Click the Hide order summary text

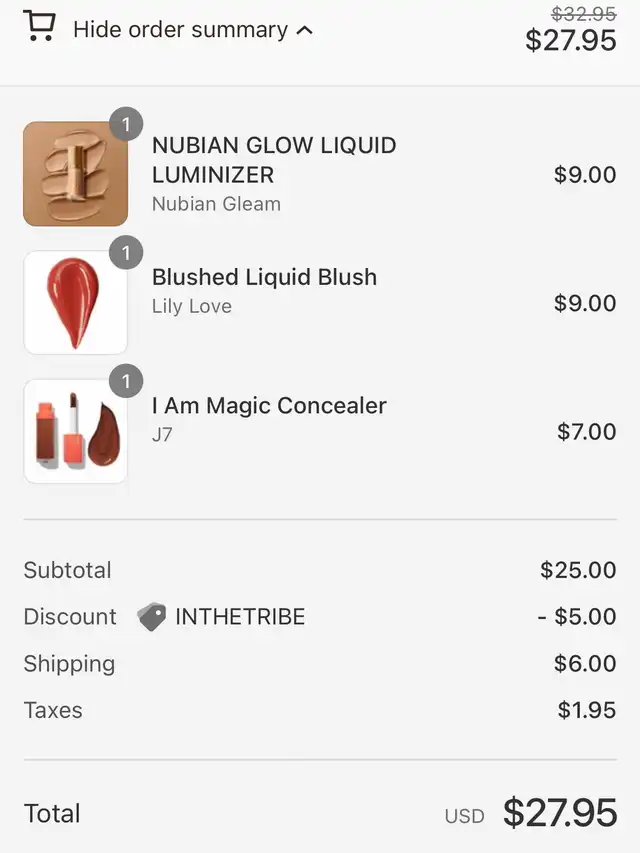[180, 30]
